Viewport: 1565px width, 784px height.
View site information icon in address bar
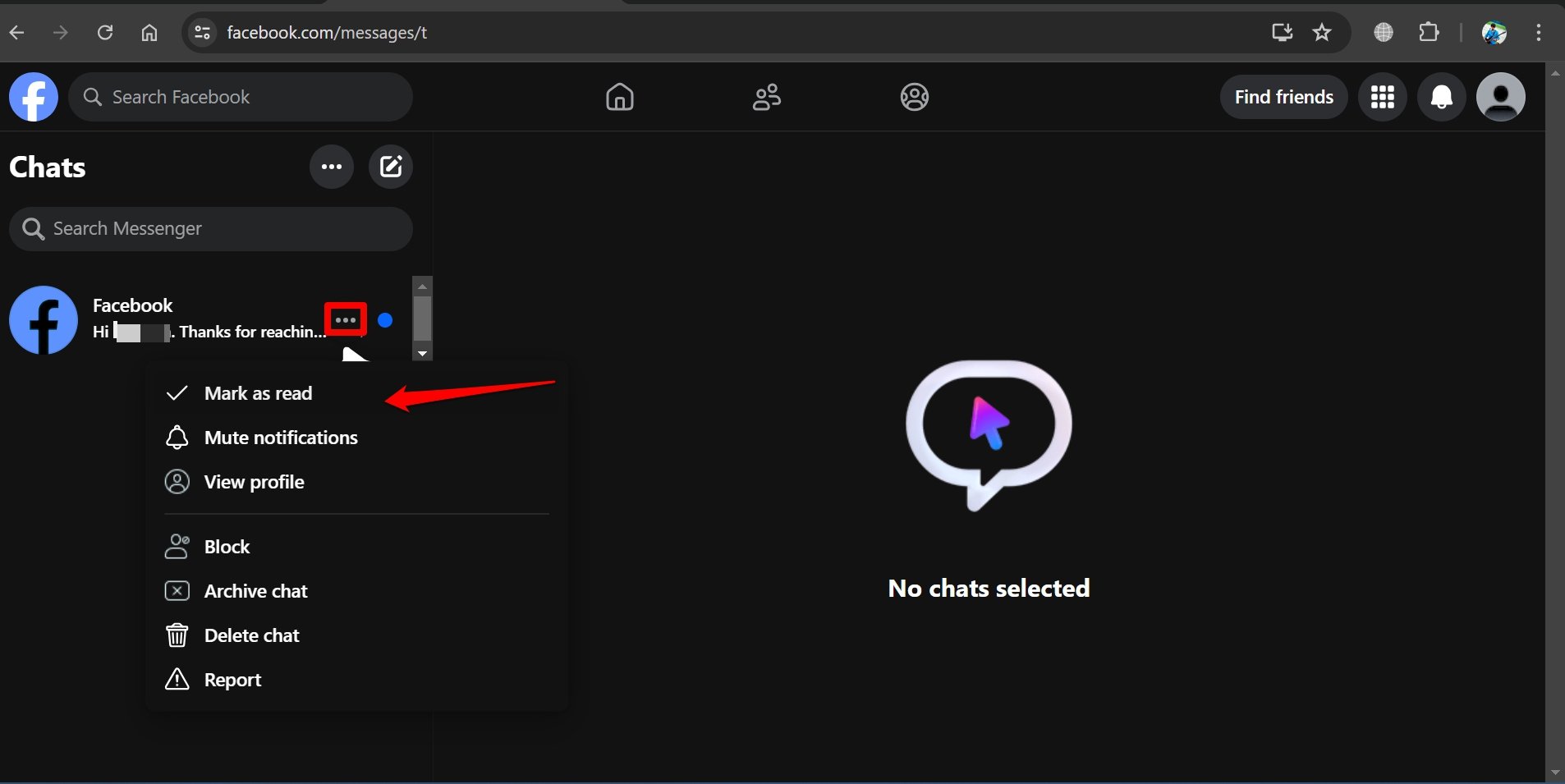(202, 33)
